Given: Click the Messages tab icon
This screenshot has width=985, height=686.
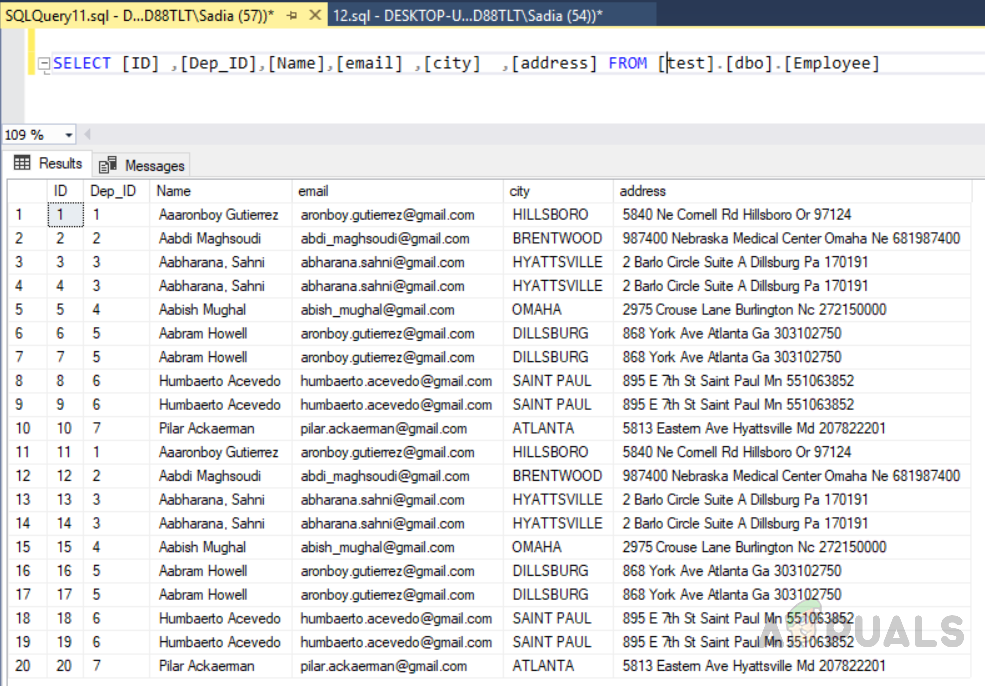Looking at the screenshot, I should [x=108, y=165].
